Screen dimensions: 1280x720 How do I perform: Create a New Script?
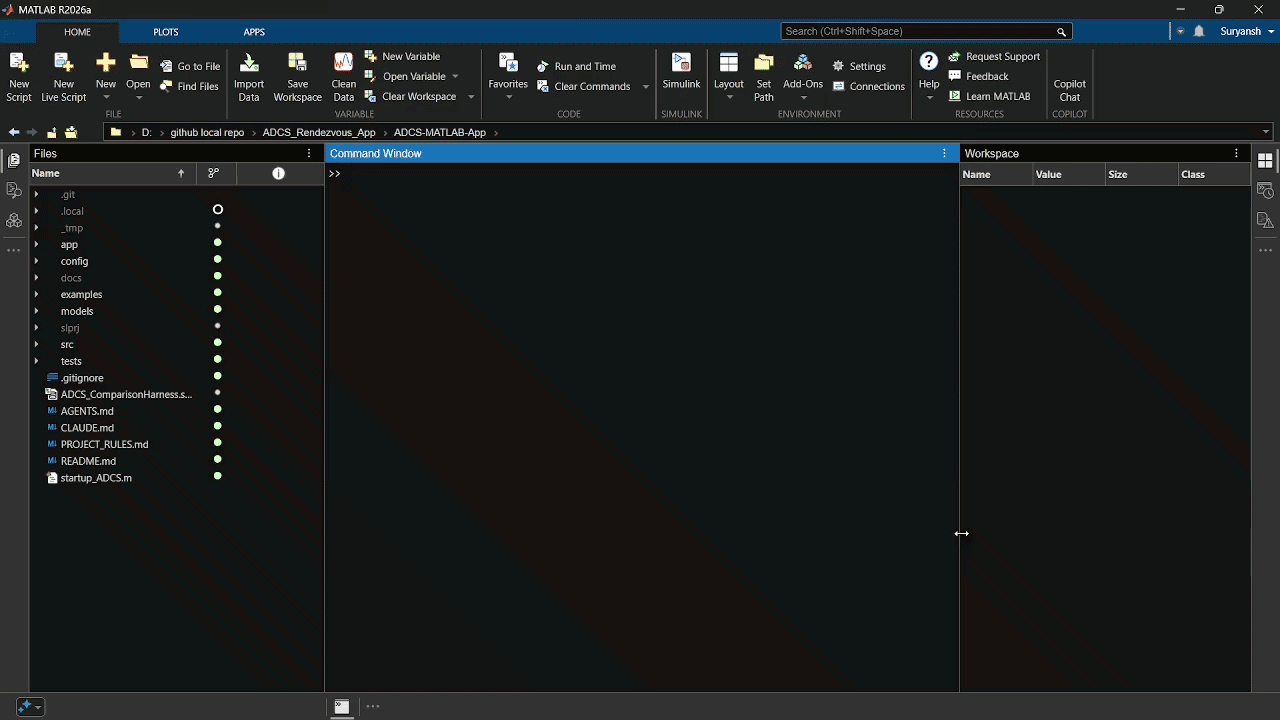pos(19,77)
